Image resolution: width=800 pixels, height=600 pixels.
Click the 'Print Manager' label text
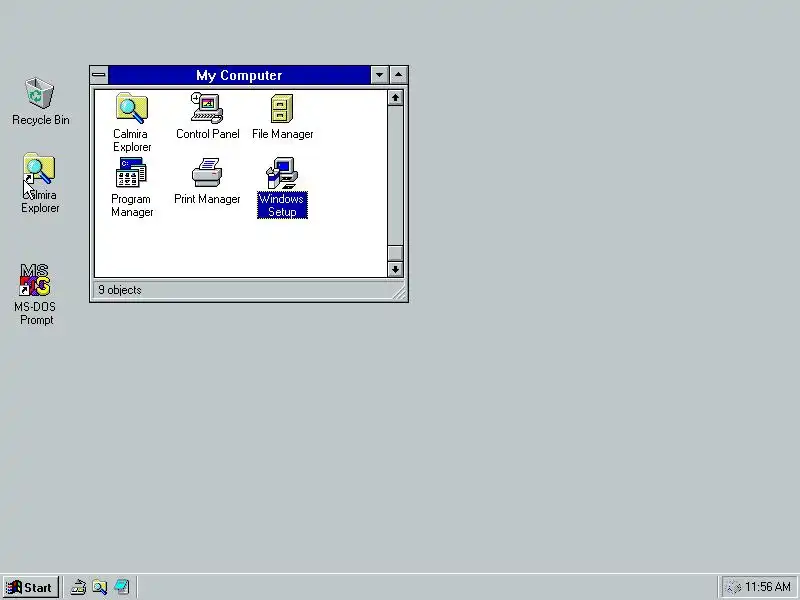point(207,199)
